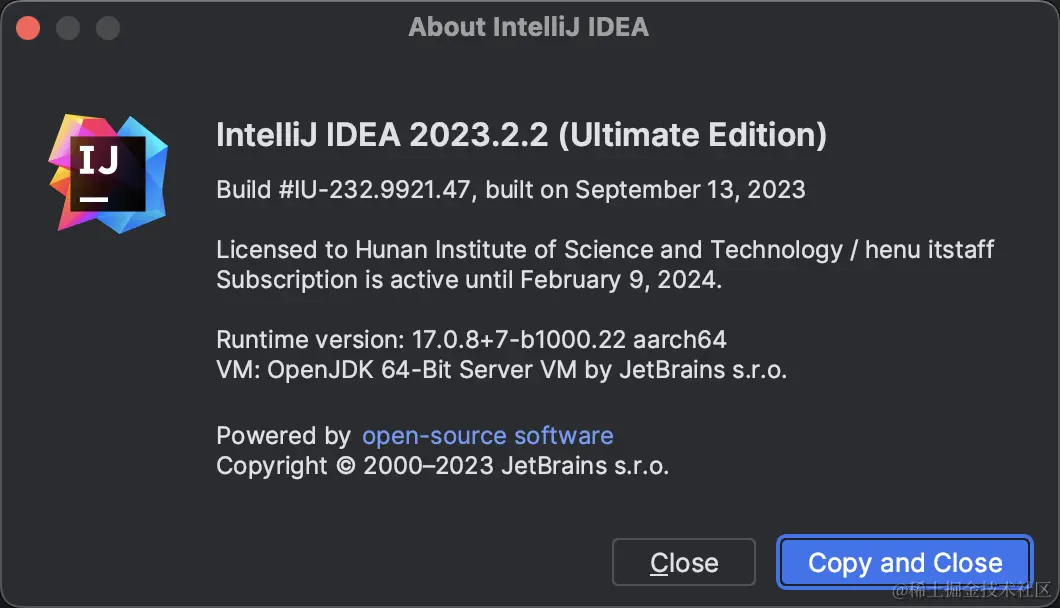Viewport: 1060px width, 608px height.
Task: Click the disabled zoom window button
Action: [x=107, y=27]
